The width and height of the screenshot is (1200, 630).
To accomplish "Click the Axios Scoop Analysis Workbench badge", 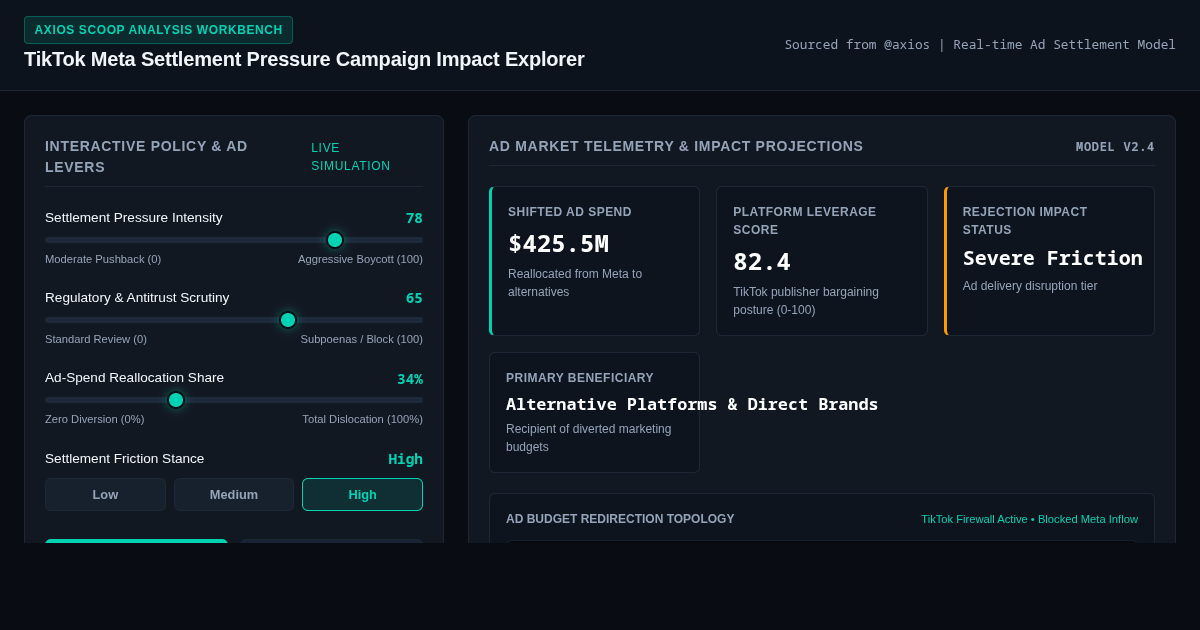I will tap(158, 30).
